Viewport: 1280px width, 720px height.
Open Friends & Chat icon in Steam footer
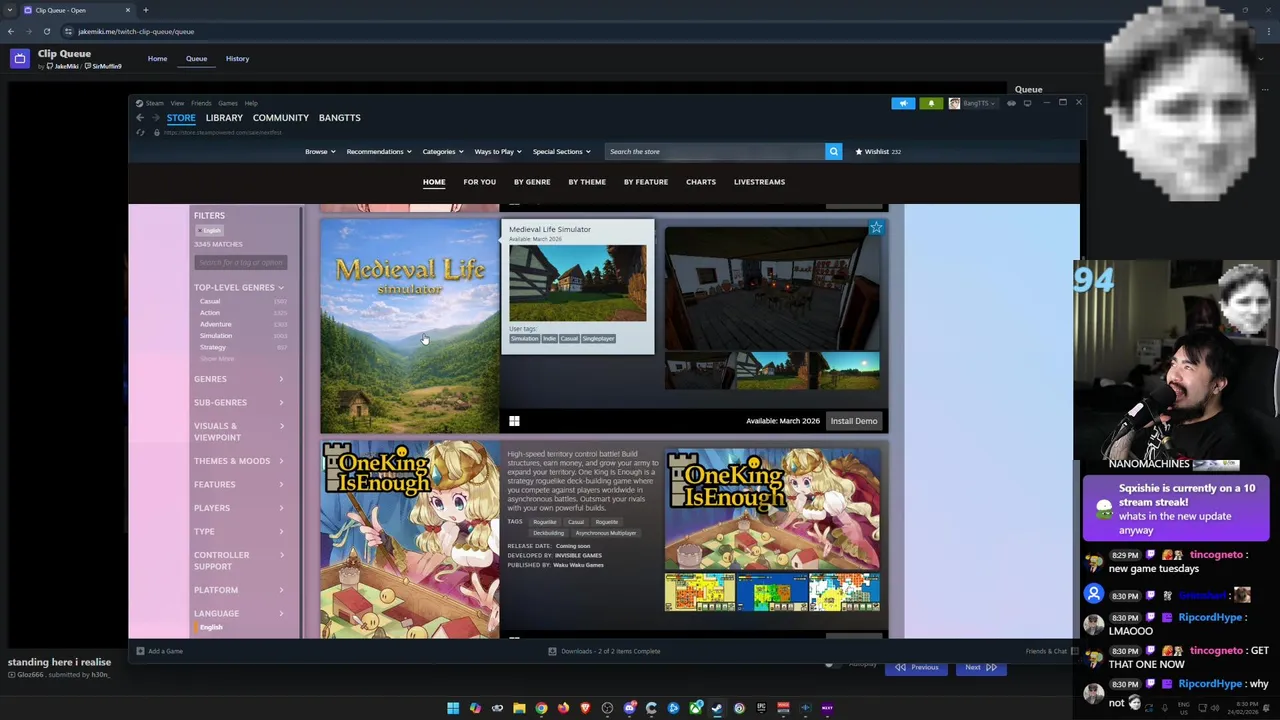[1075, 651]
